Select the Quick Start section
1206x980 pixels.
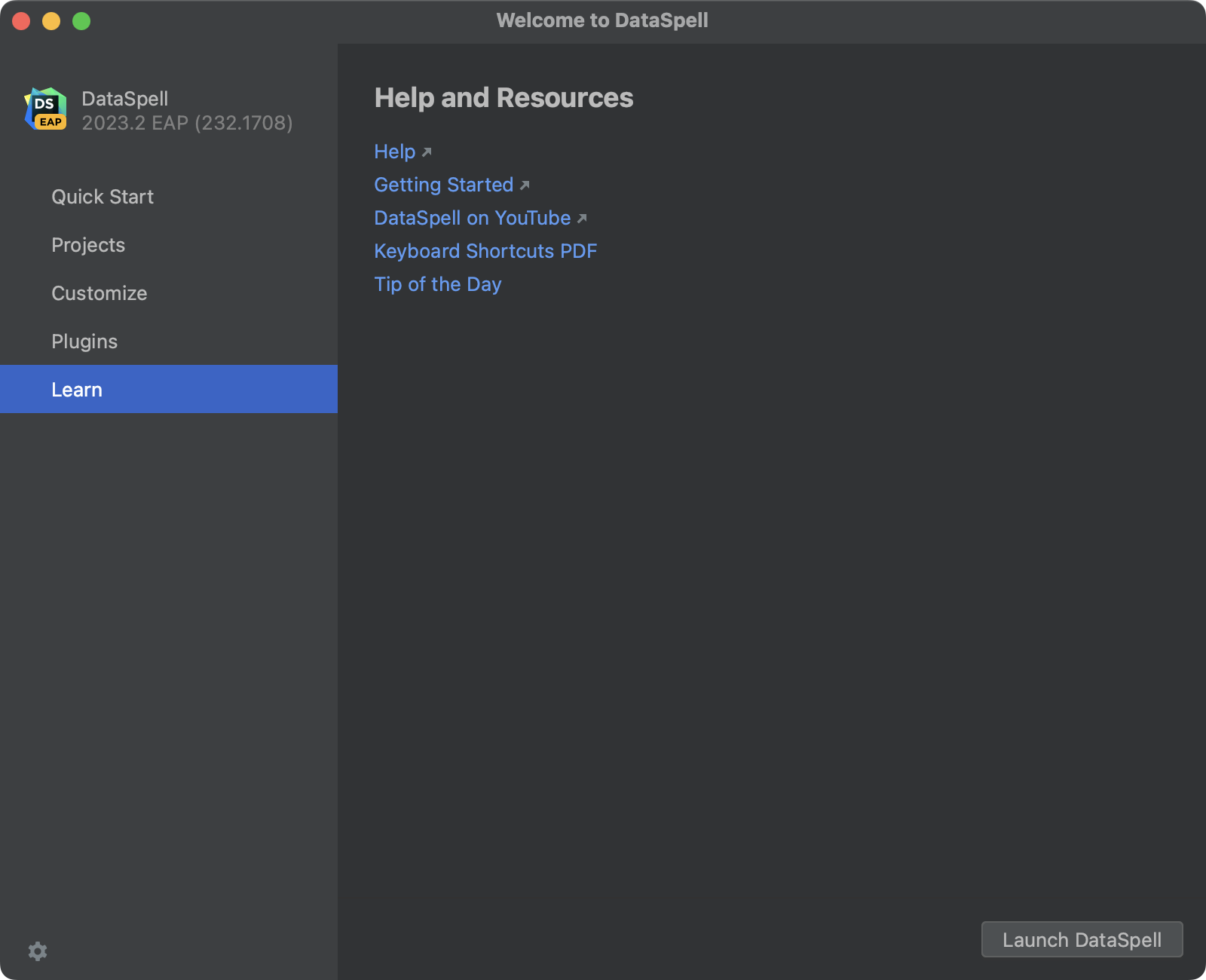(x=103, y=197)
